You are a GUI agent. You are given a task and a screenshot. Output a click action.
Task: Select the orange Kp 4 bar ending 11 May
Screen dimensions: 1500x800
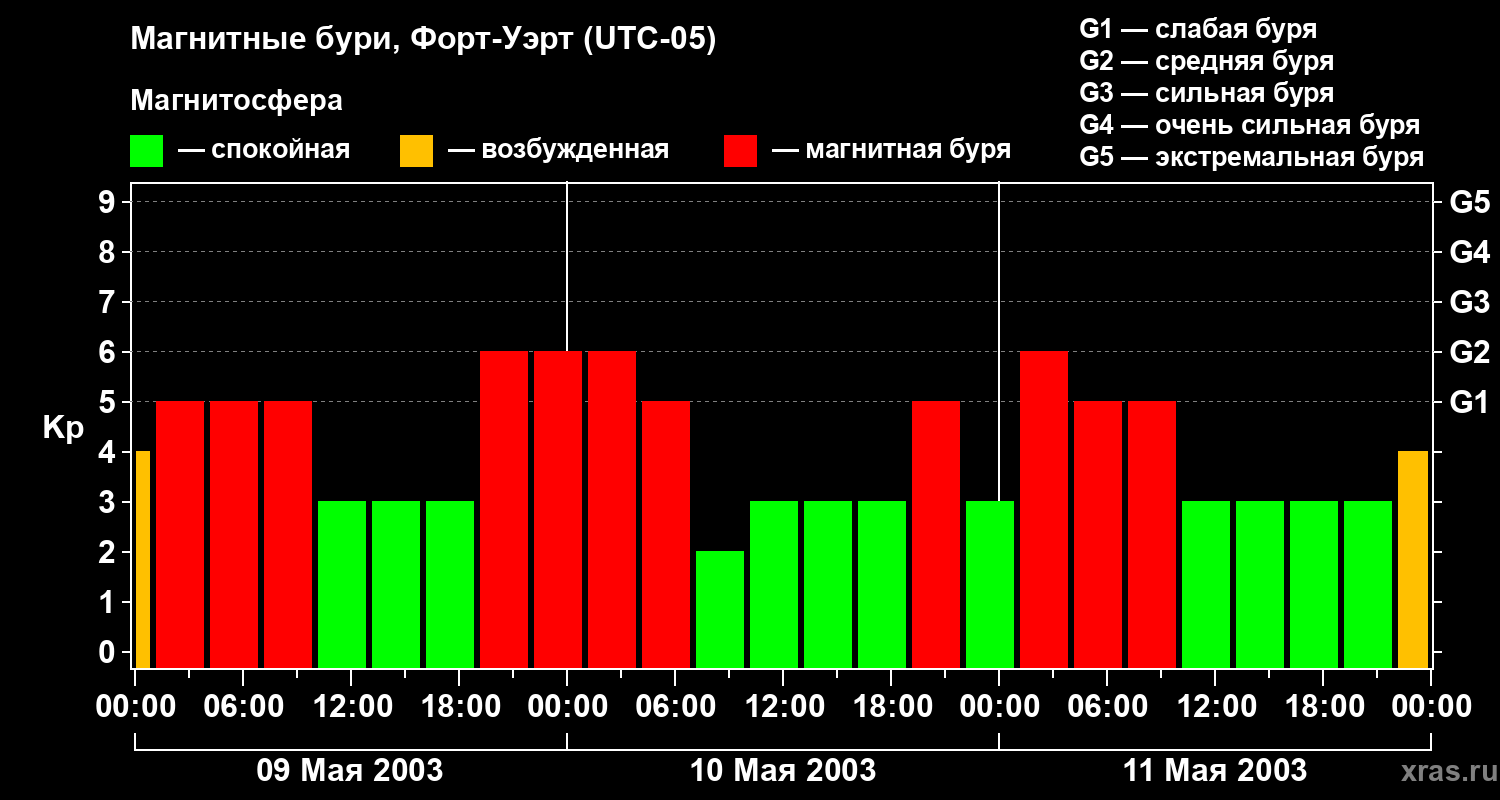point(1413,560)
